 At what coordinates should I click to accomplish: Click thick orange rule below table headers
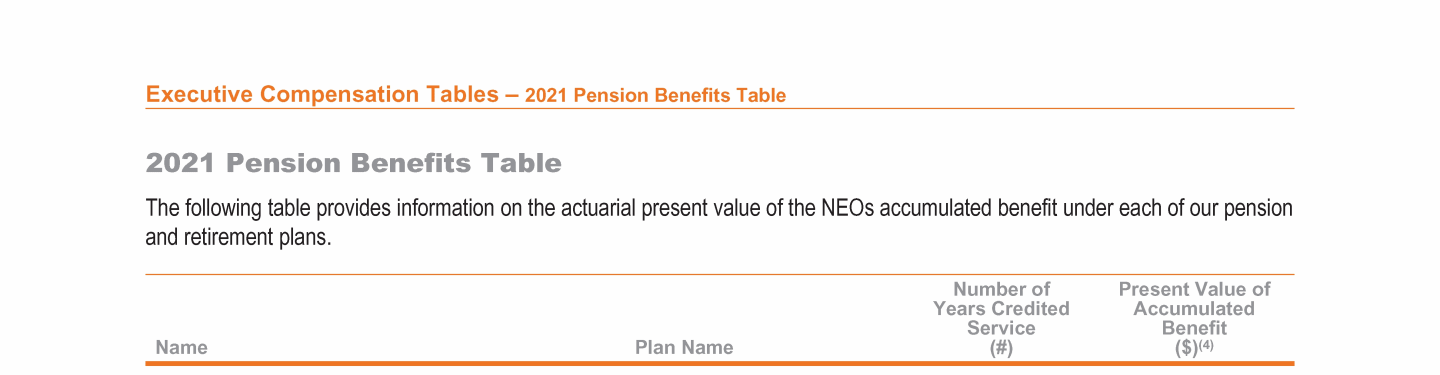[720, 363]
